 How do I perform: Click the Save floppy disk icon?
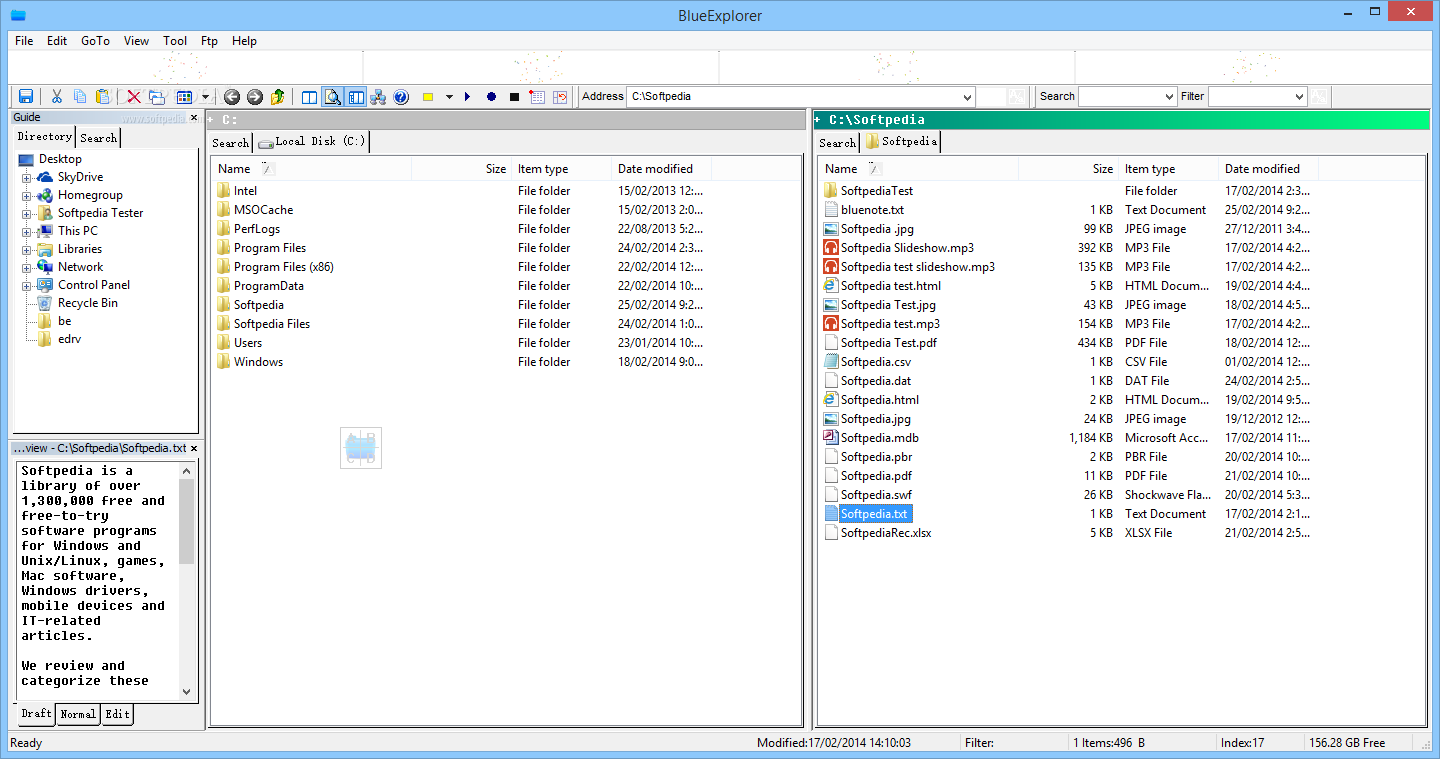tap(26, 97)
